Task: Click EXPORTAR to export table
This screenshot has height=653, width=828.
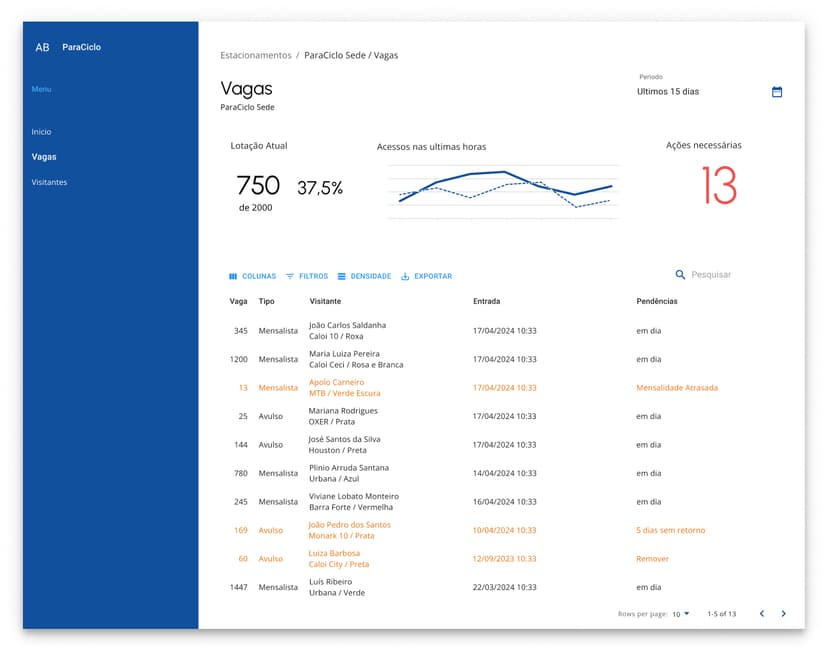Action: tap(426, 277)
